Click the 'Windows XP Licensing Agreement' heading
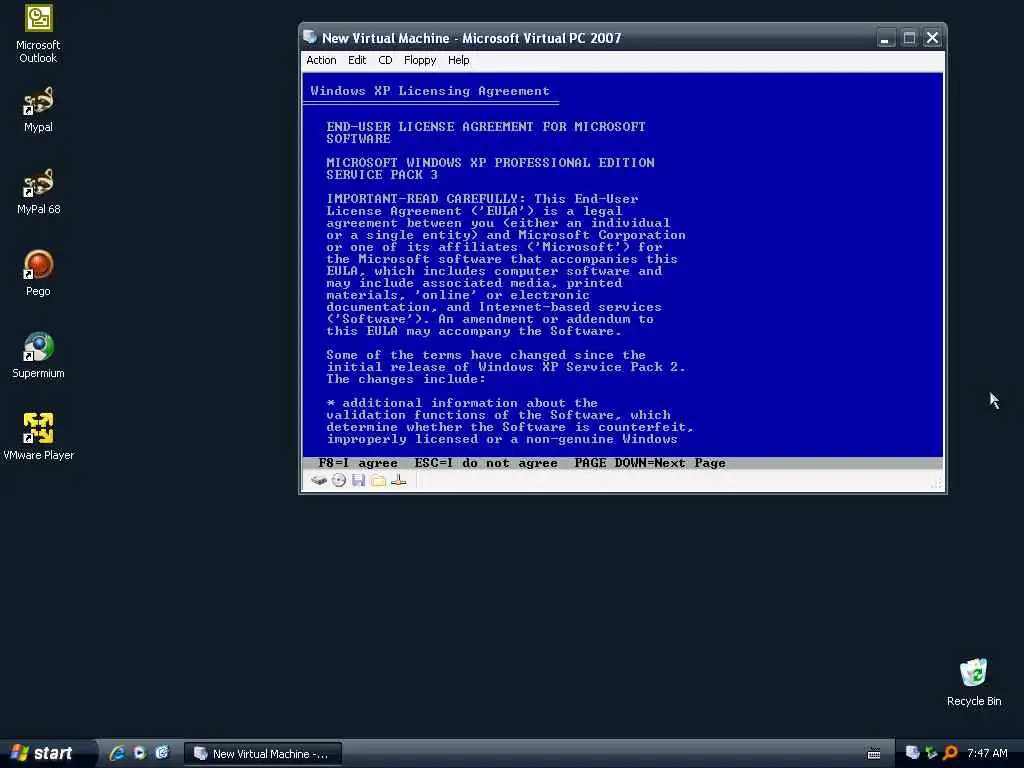 (430, 91)
